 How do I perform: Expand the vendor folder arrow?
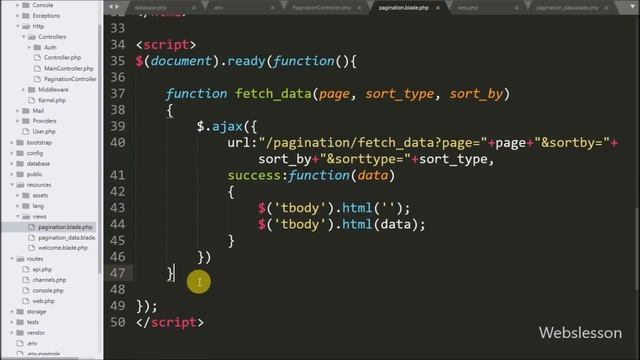12,333
